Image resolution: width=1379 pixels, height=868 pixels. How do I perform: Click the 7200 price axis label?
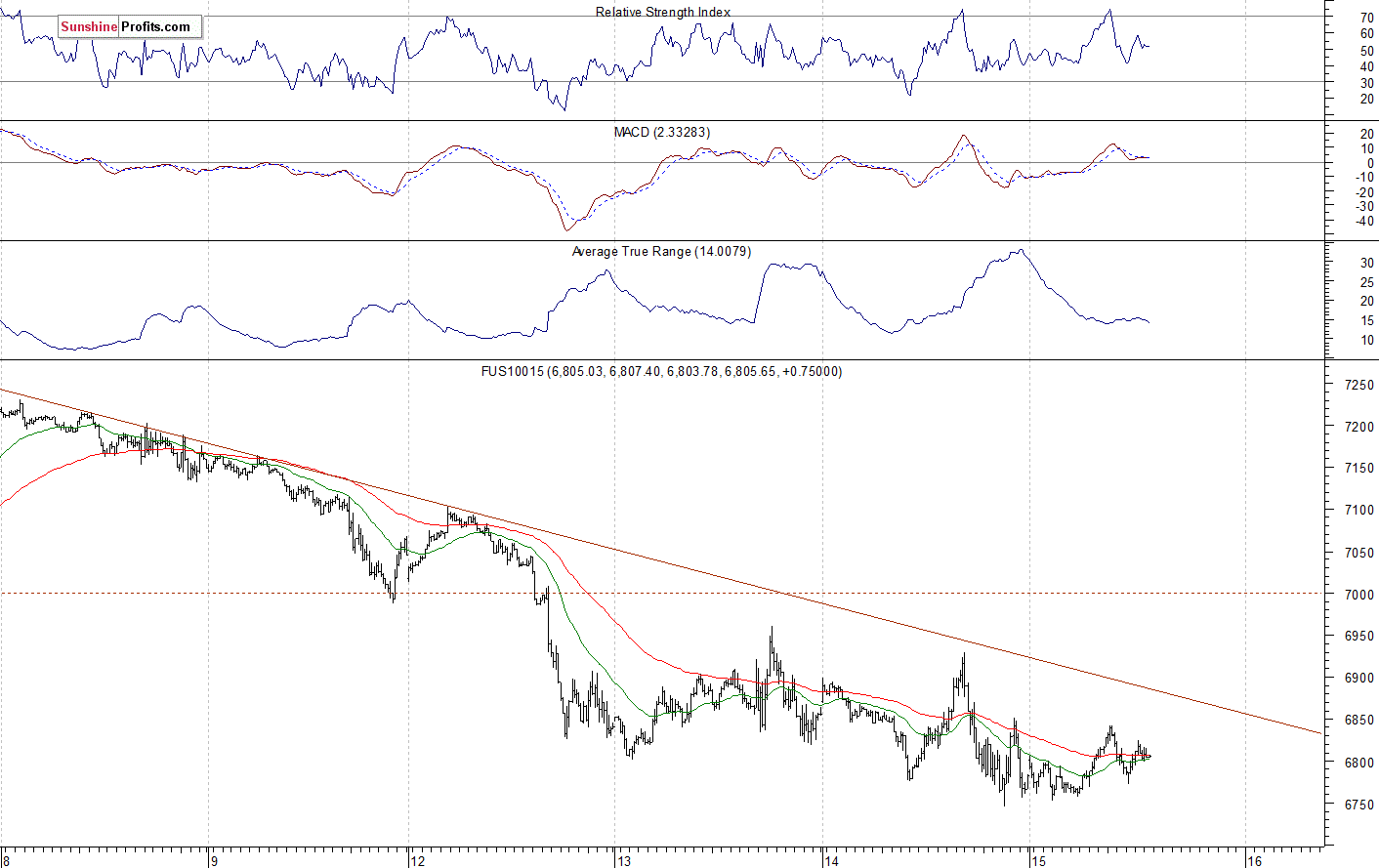tap(1359, 427)
